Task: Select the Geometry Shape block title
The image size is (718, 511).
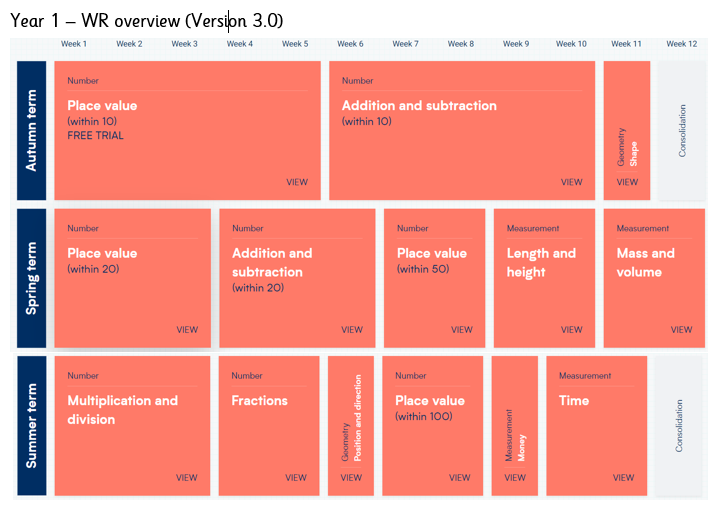Action: [633, 154]
